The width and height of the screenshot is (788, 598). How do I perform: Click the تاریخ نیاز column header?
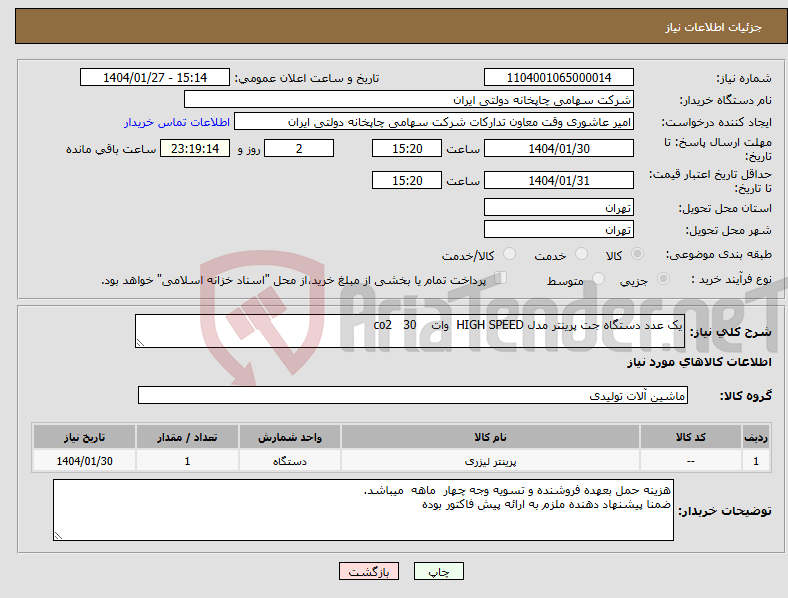coord(84,437)
